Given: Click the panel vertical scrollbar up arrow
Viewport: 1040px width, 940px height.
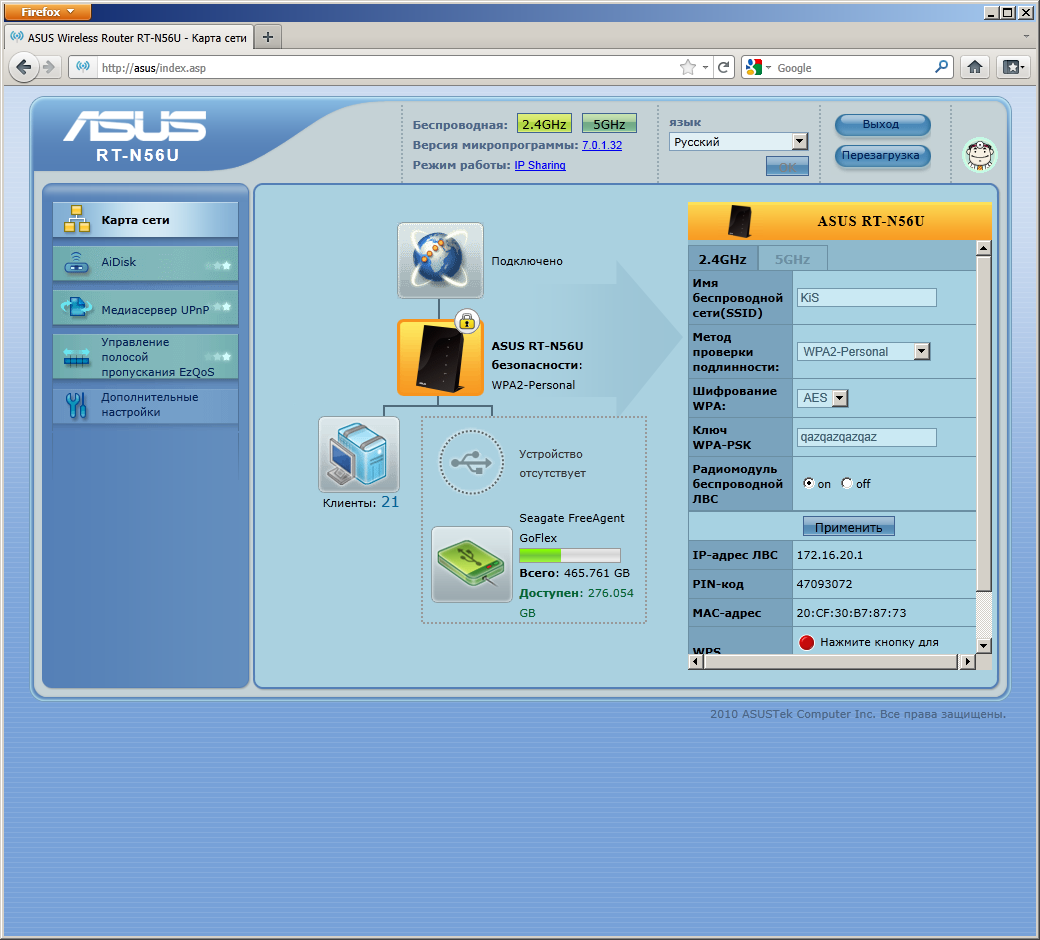Looking at the screenshot, I should pos(984,248).
